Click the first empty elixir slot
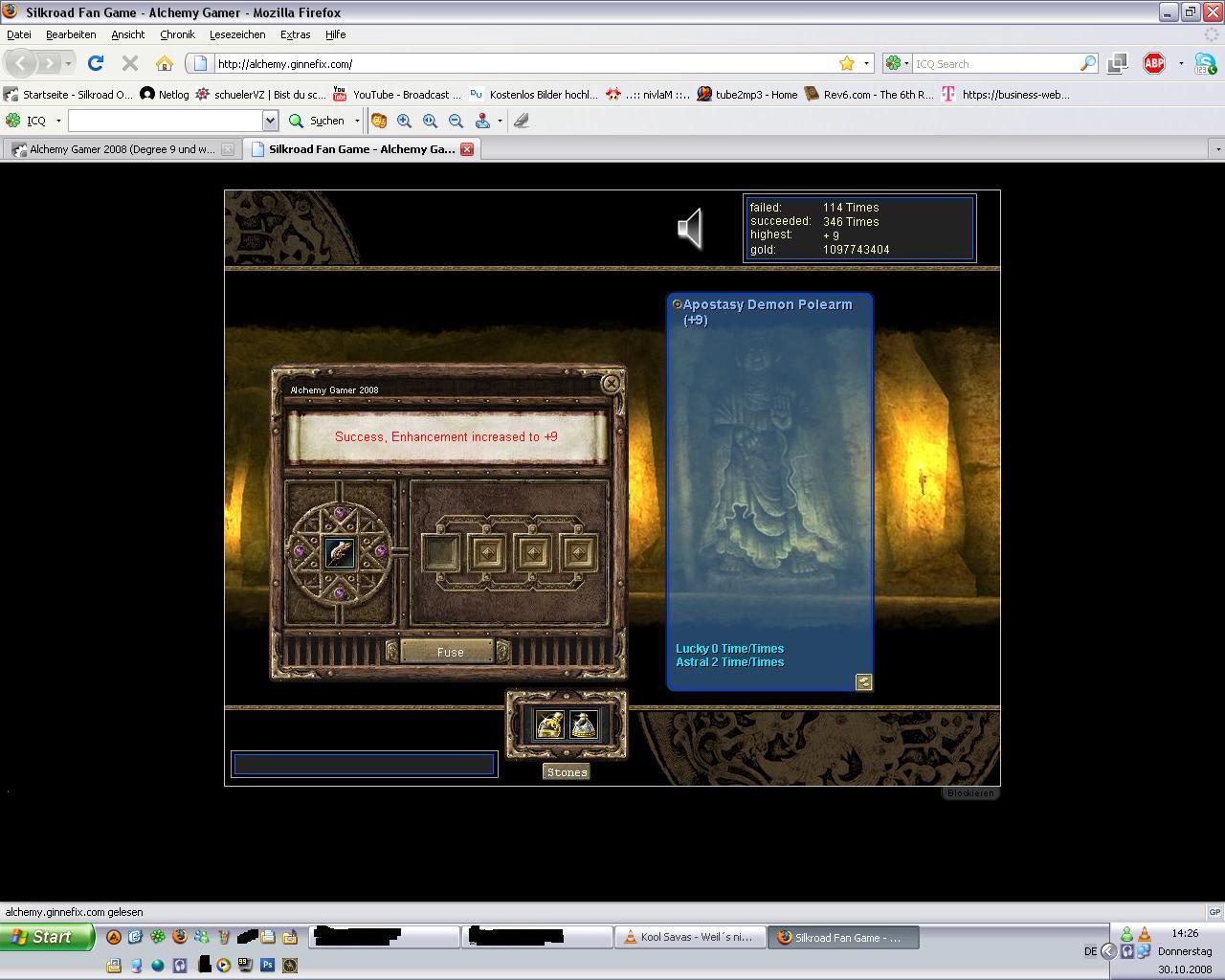 (441, 552)
